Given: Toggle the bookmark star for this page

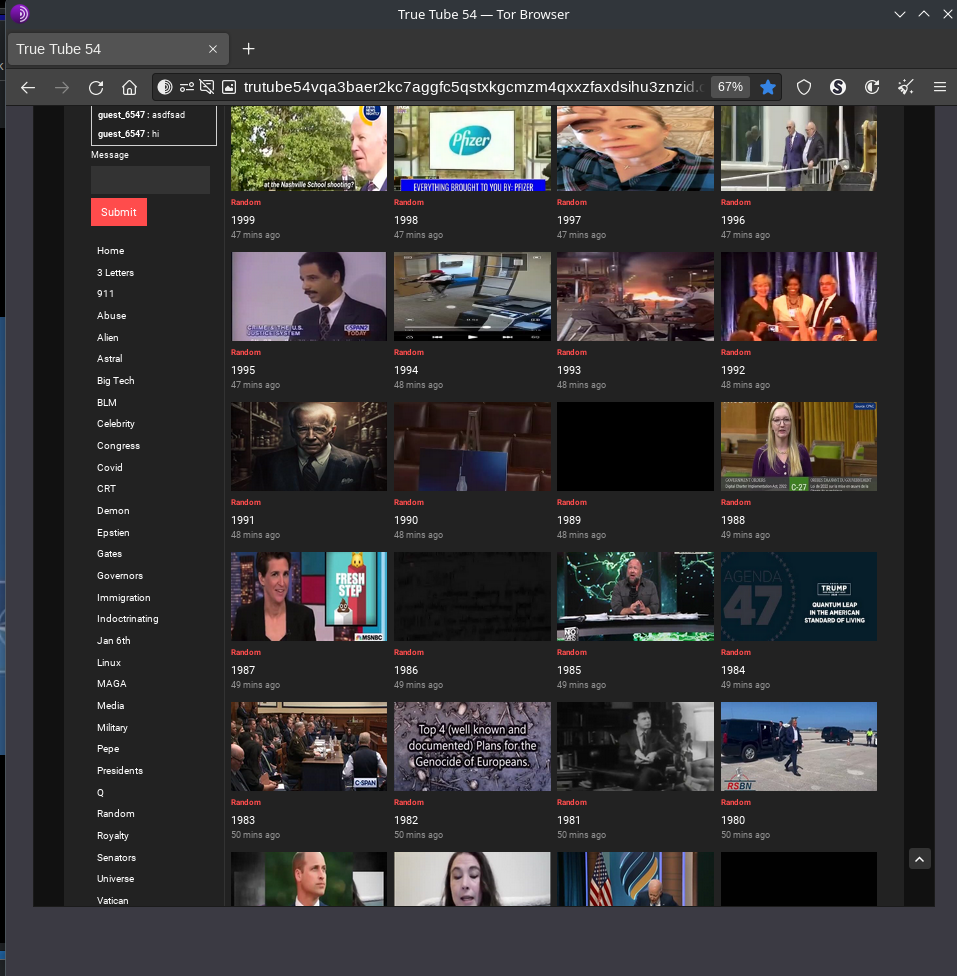Looking at the screenshot, I should [768, 87].
